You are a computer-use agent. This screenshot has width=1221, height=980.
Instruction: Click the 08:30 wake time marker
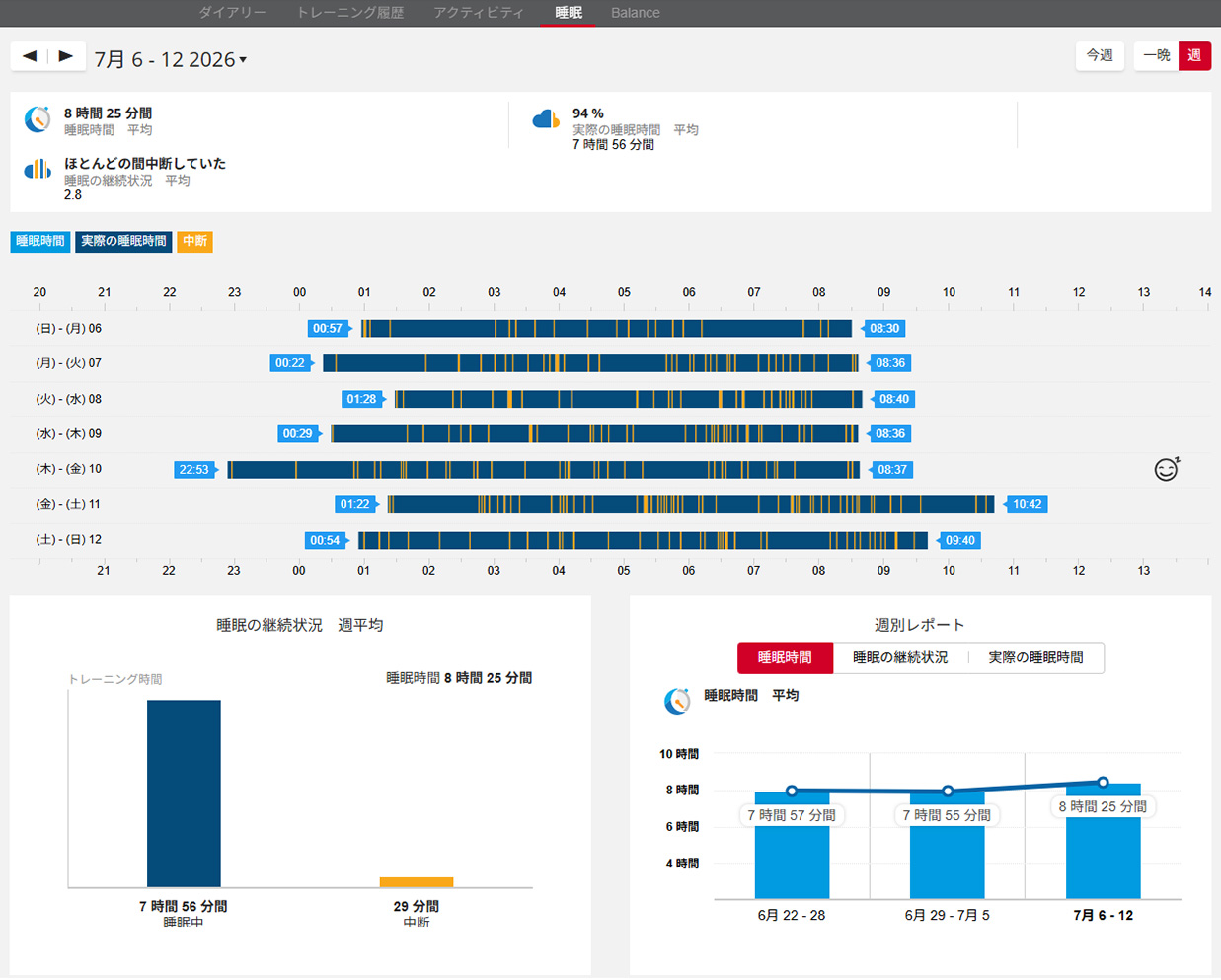tap(883, 328)
